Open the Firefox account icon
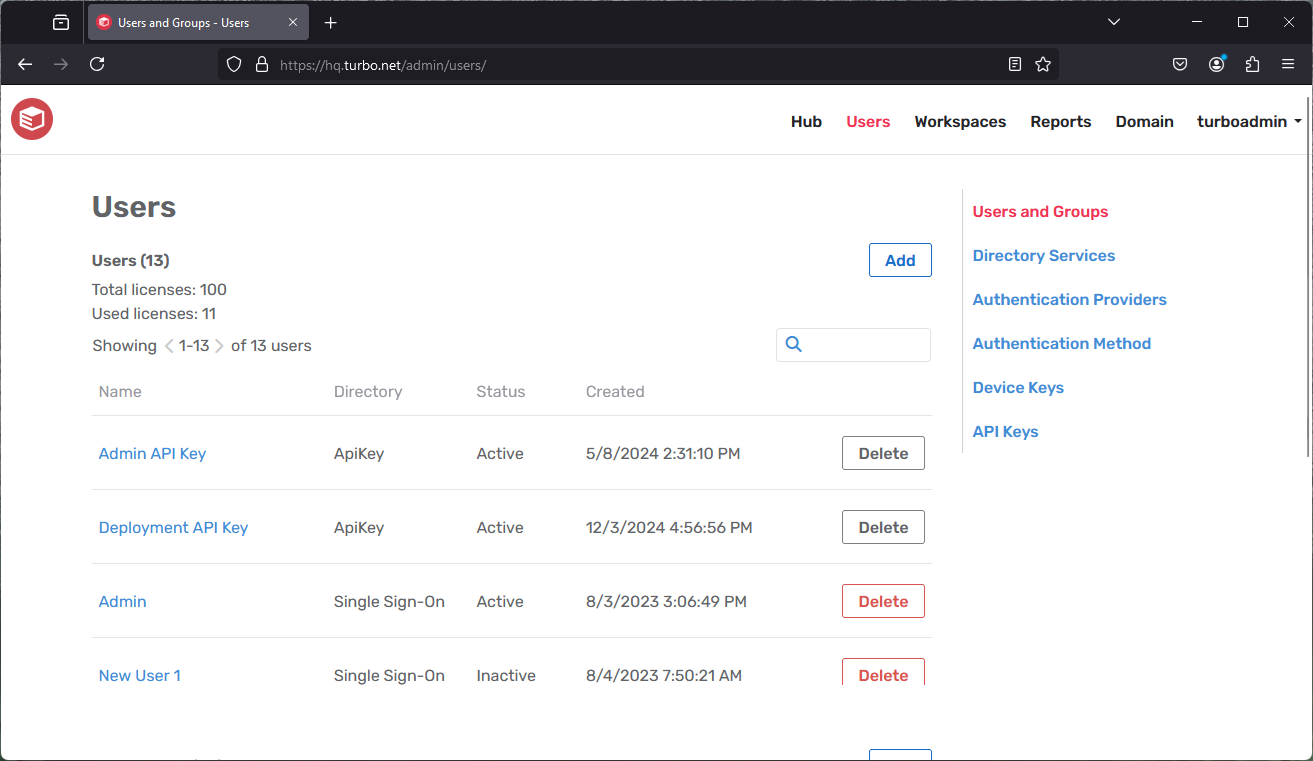 point(1216,63)
